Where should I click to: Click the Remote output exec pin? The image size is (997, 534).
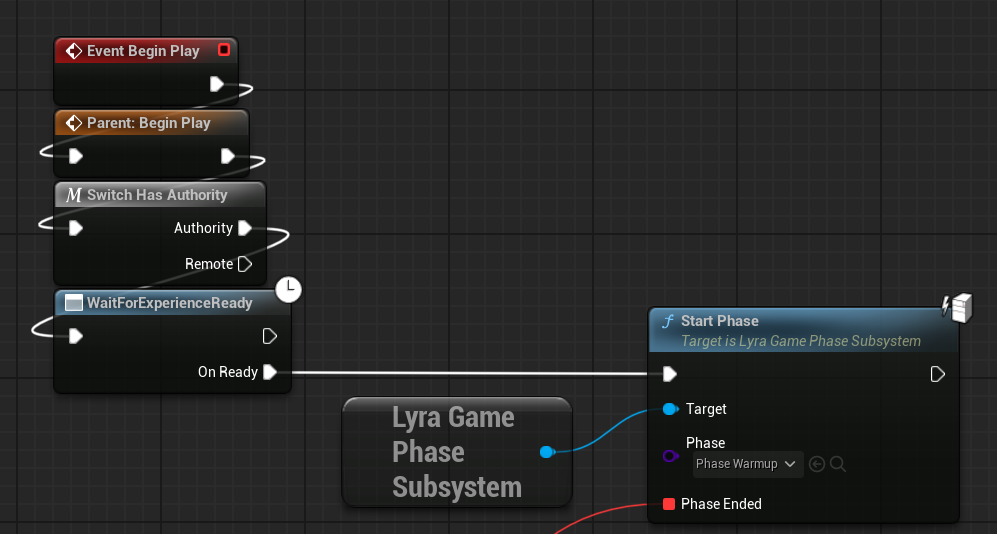(245, 264)
